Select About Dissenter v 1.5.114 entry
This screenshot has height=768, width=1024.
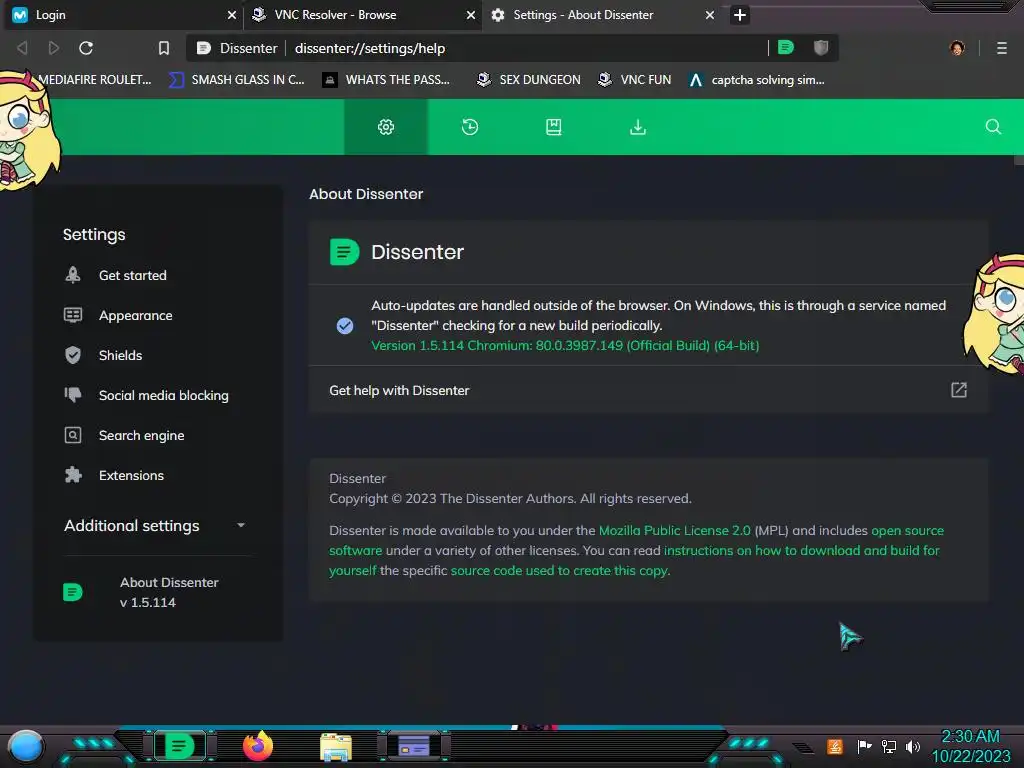click(x=155, y=592)
